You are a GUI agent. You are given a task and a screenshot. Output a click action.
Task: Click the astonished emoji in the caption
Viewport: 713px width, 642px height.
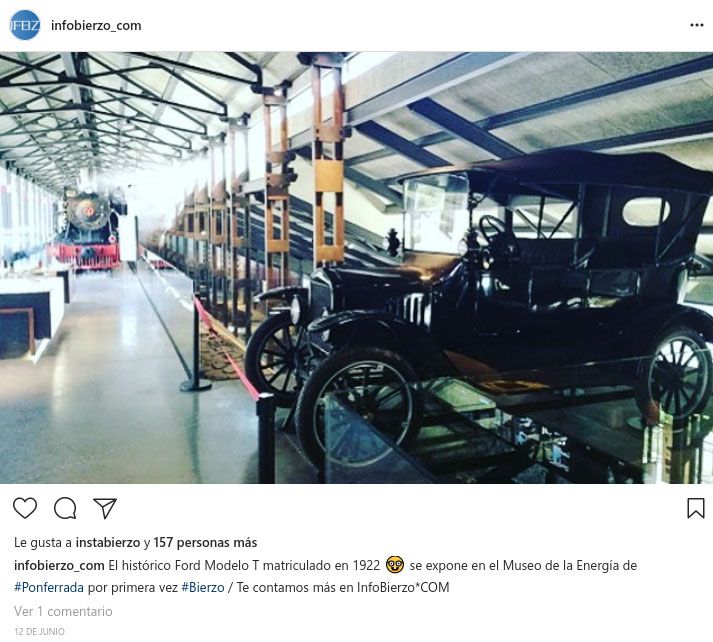coord(395,565)
